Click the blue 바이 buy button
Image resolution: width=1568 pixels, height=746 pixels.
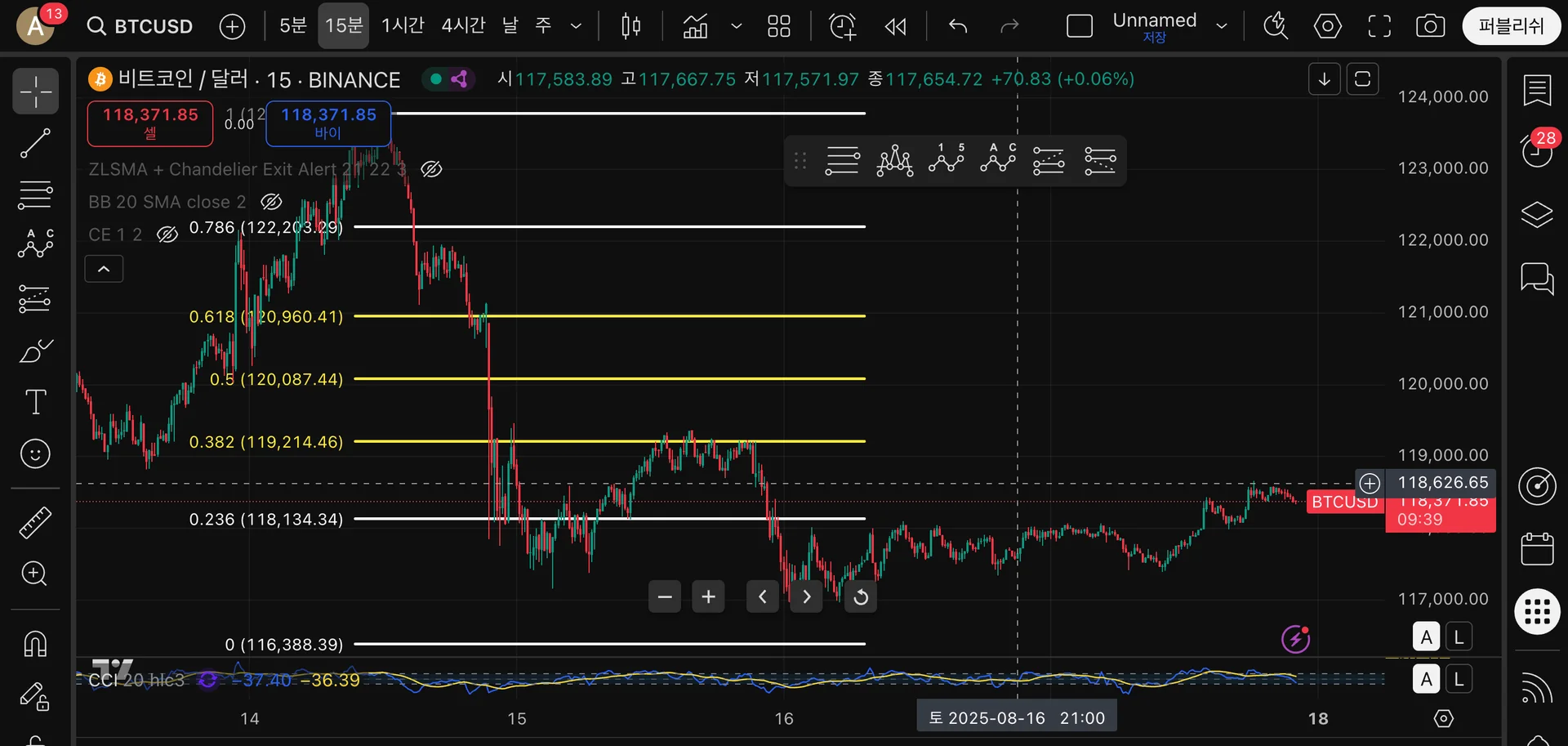point(328,123)
